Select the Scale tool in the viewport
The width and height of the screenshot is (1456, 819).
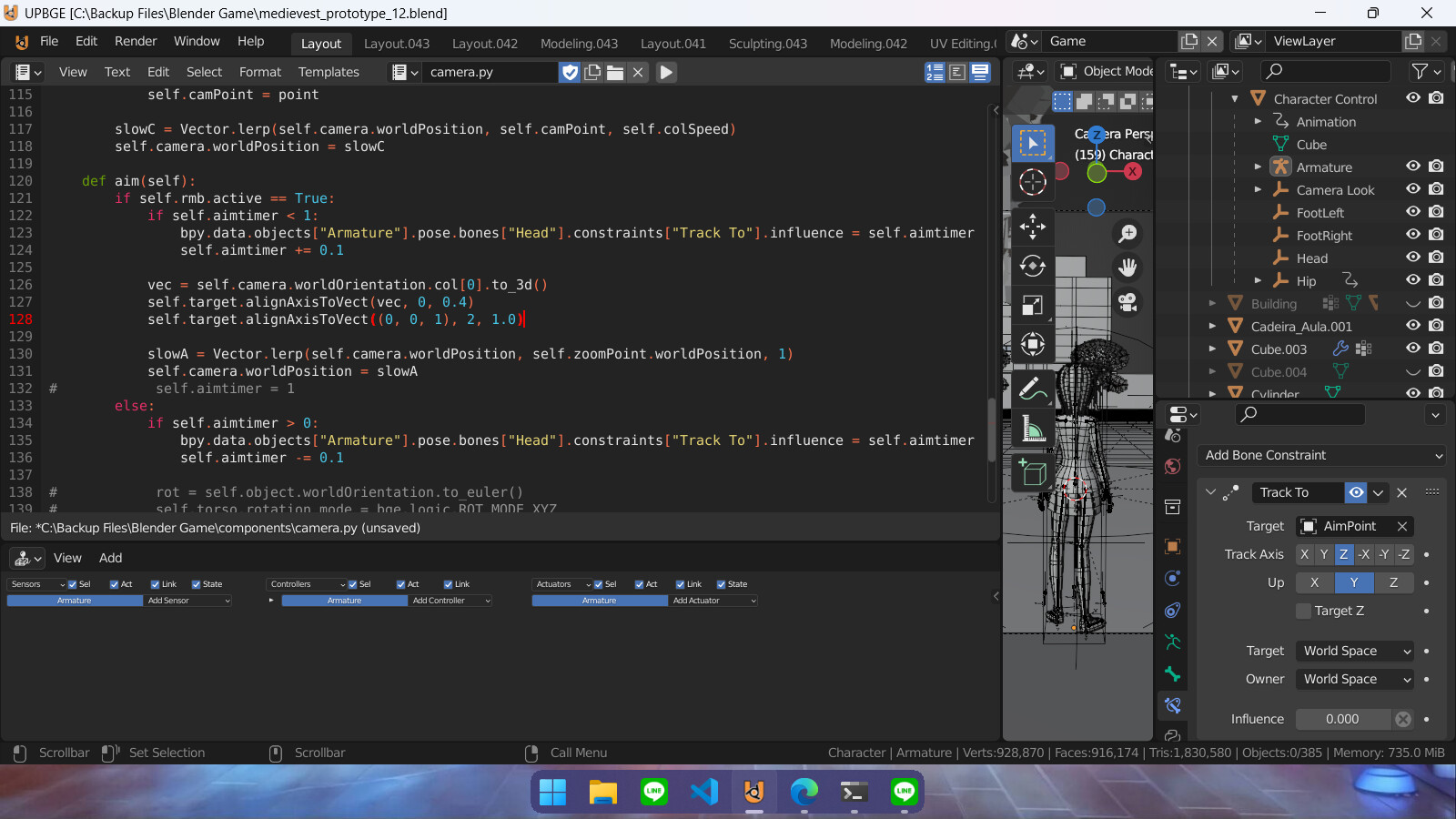pos(1033,305)
